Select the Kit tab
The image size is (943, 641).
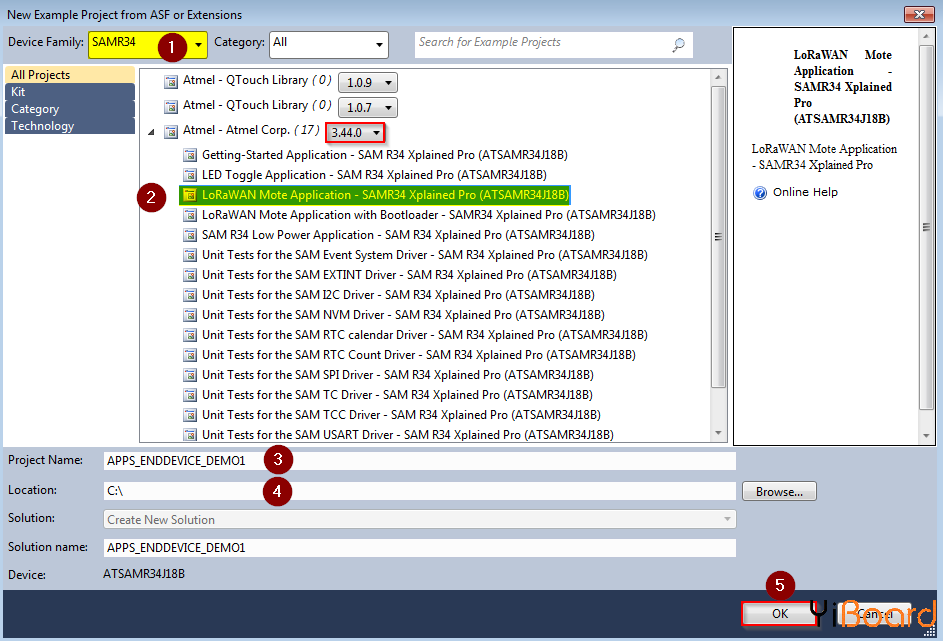pos(69,91)
